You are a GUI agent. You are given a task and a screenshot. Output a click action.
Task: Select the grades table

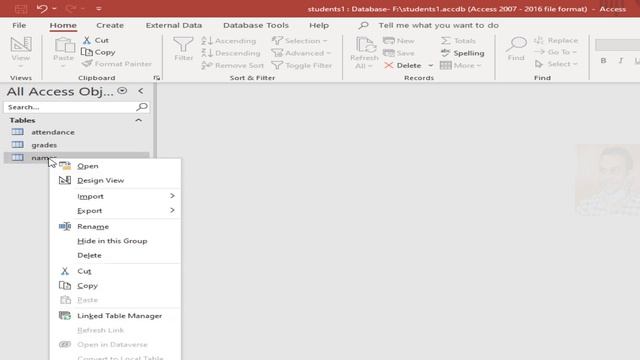pos(77,145)
